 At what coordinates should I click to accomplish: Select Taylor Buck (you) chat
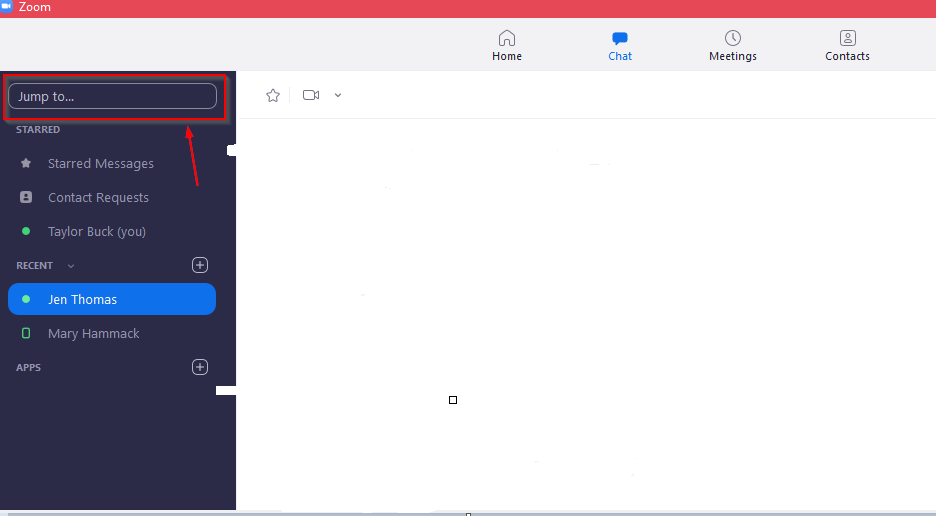pos(97,231)
